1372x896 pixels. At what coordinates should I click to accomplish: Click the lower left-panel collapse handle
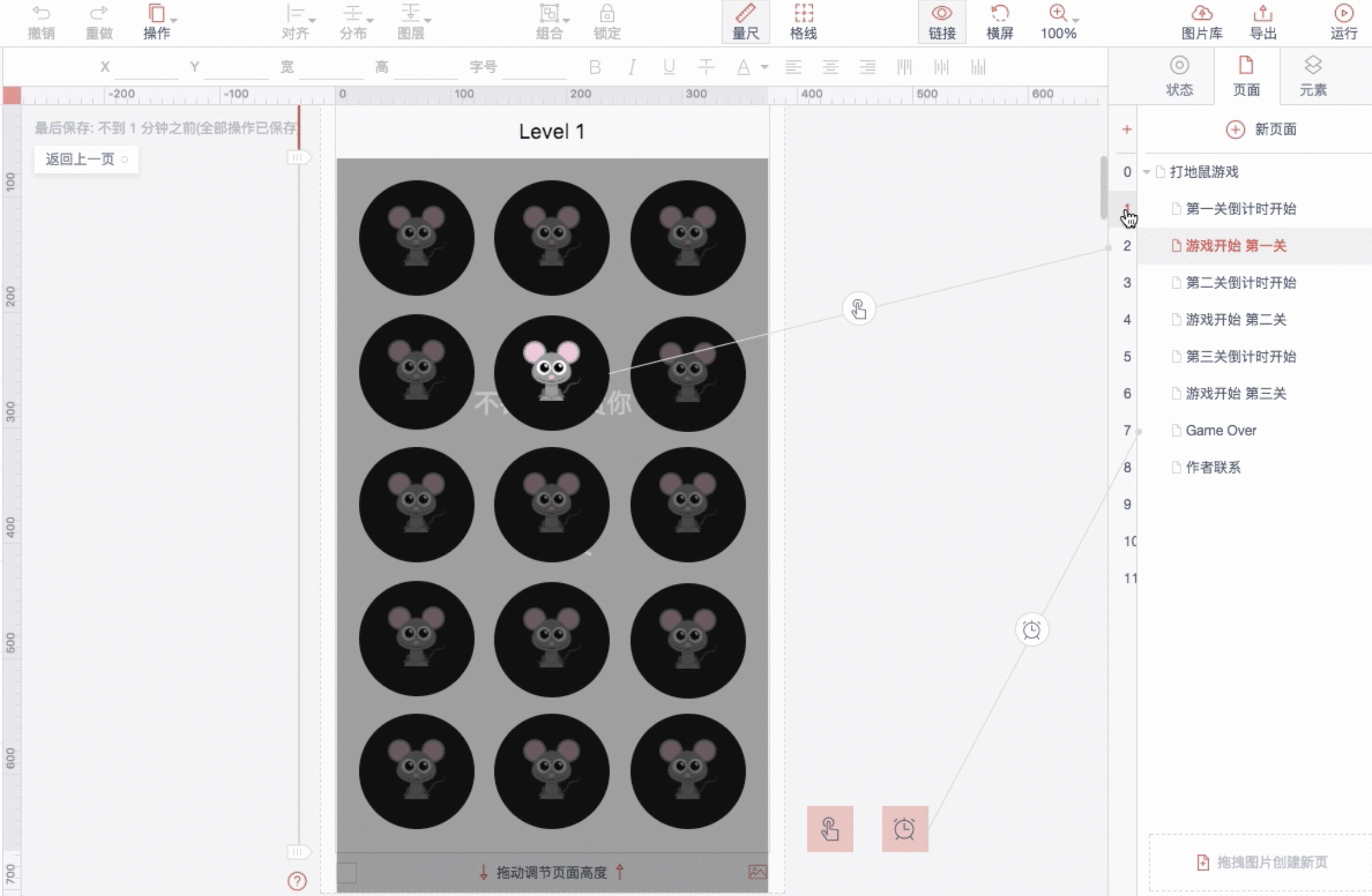point(298,852)
